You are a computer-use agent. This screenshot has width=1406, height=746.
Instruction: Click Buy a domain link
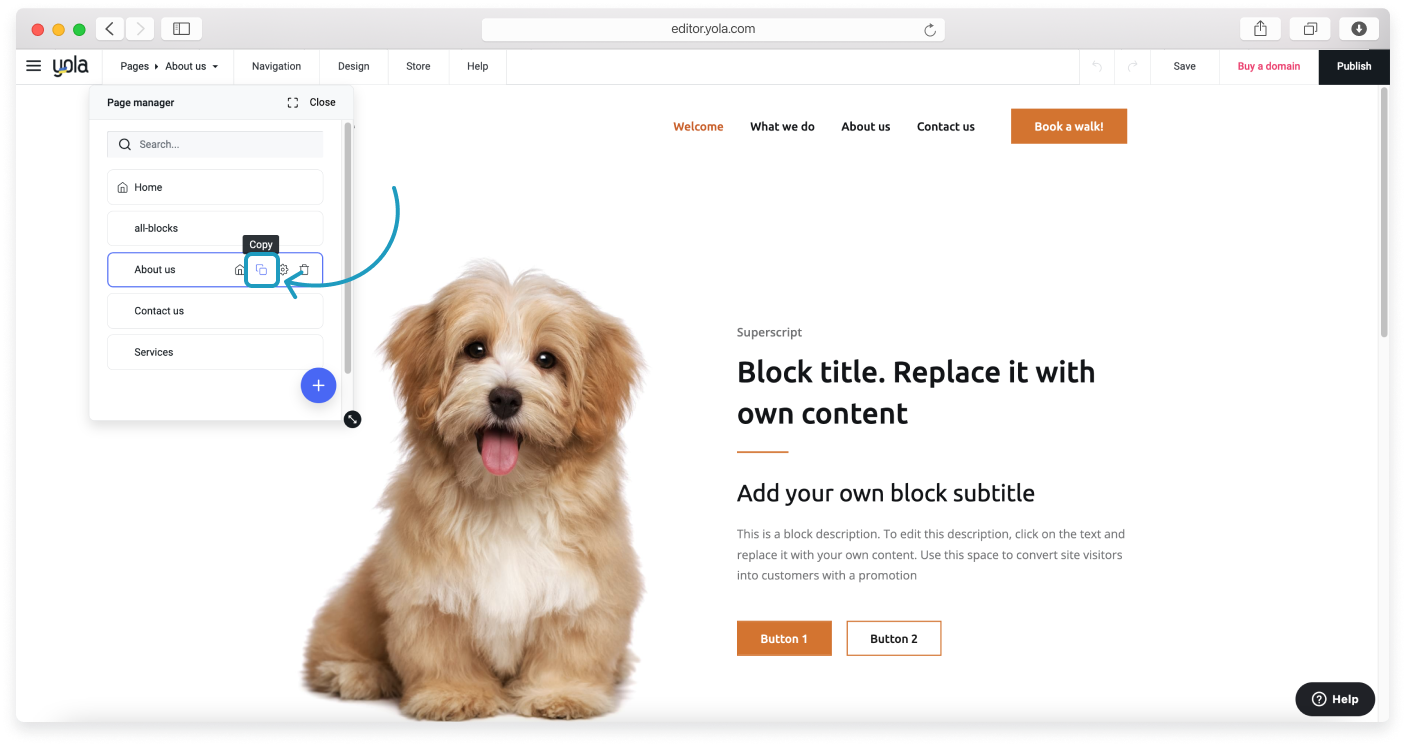click(x=1269, y=66)
